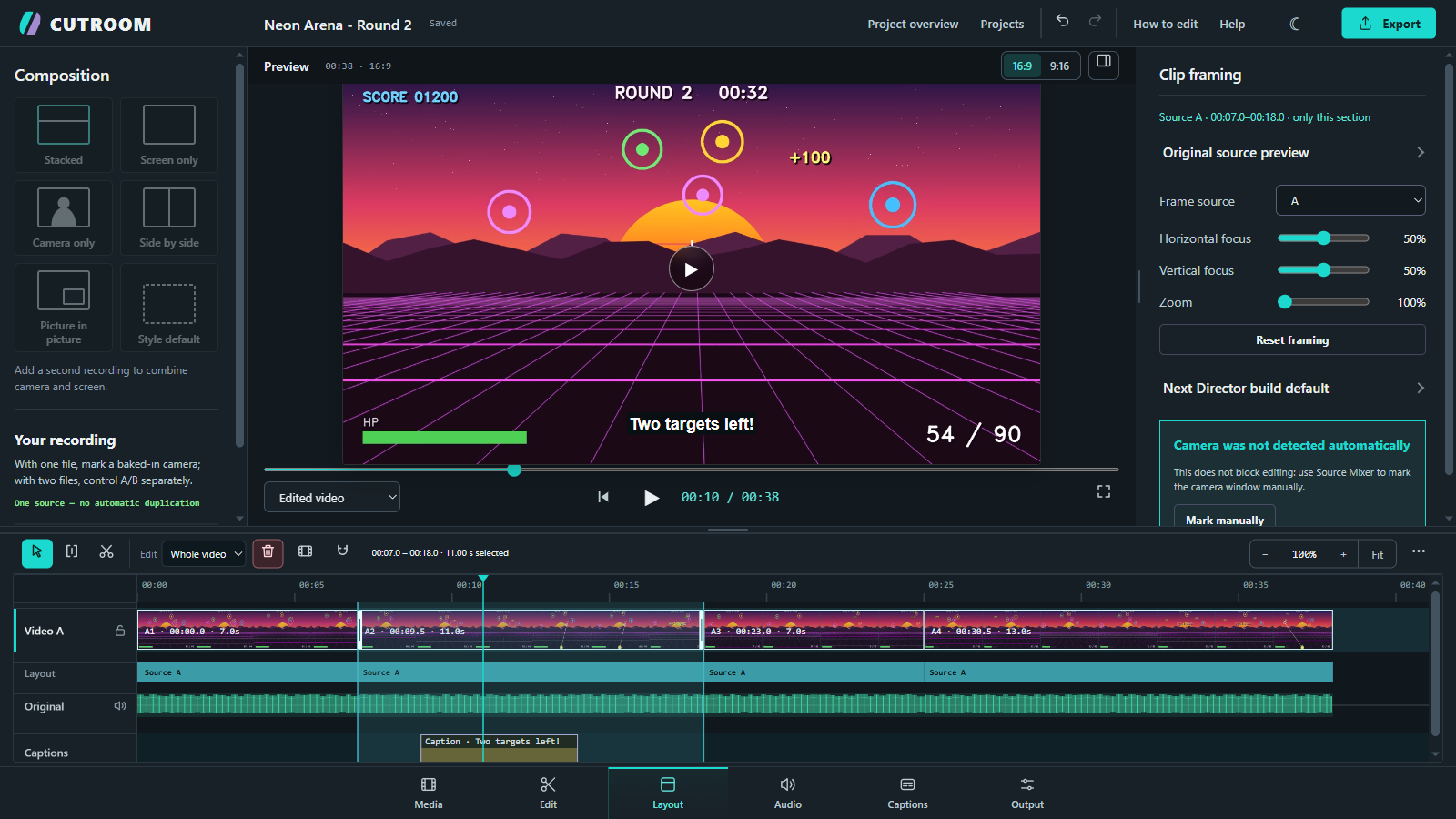Toggle the magnet snapping icon
Image resolution: width=1456 pixels, height=819 pixels.
(342, 551)
